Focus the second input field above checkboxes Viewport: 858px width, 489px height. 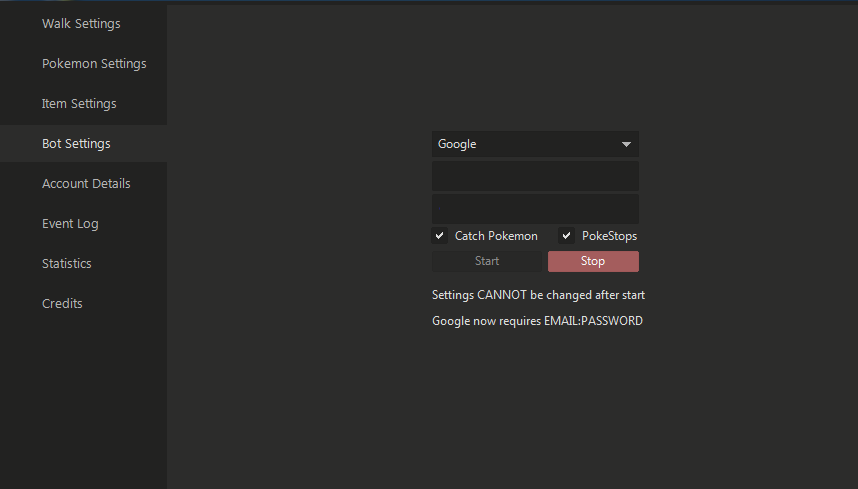coord(535,209)
